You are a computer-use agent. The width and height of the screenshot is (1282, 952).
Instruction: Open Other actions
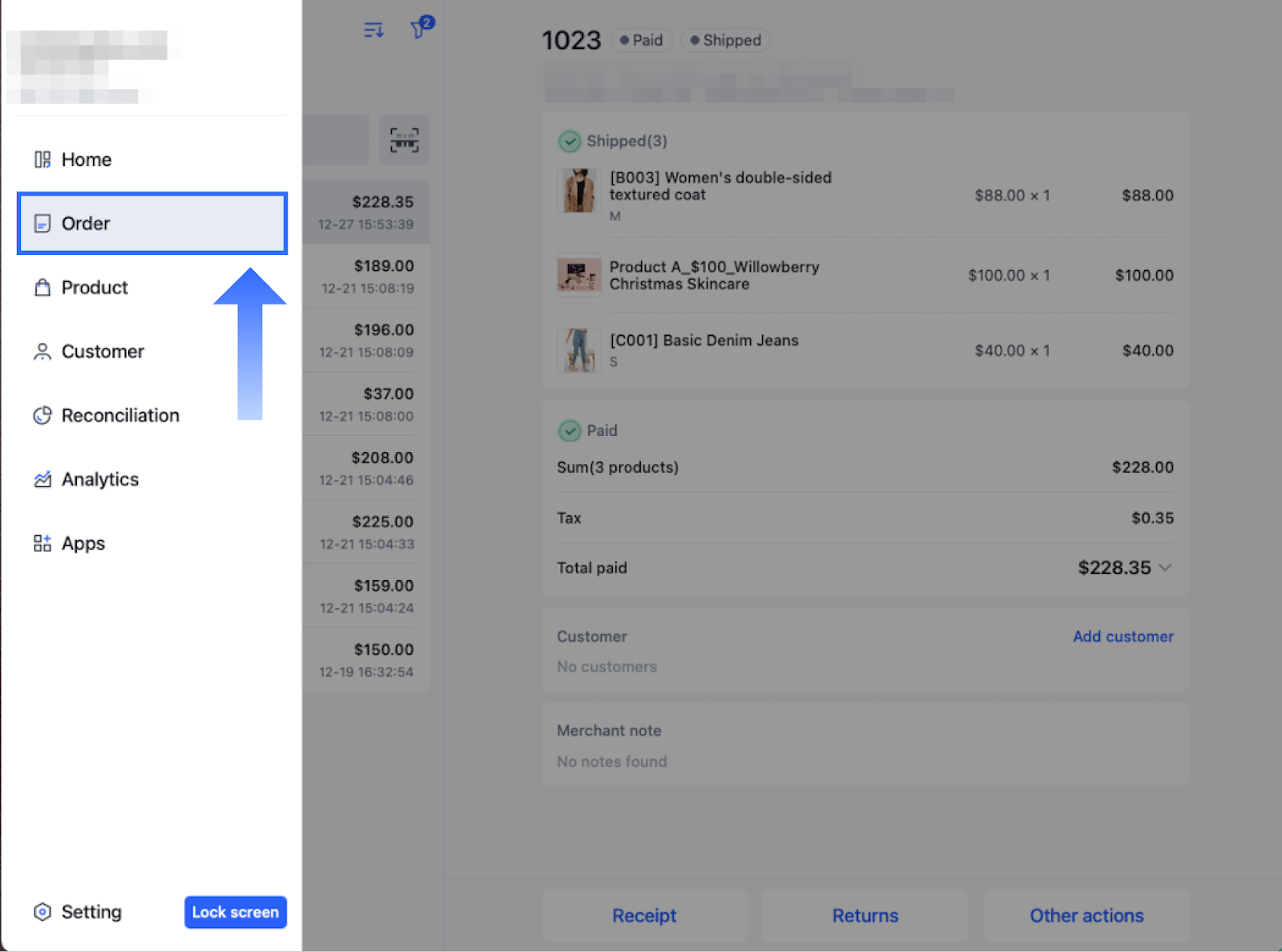pyautogui.click(x=1086, y=915)
